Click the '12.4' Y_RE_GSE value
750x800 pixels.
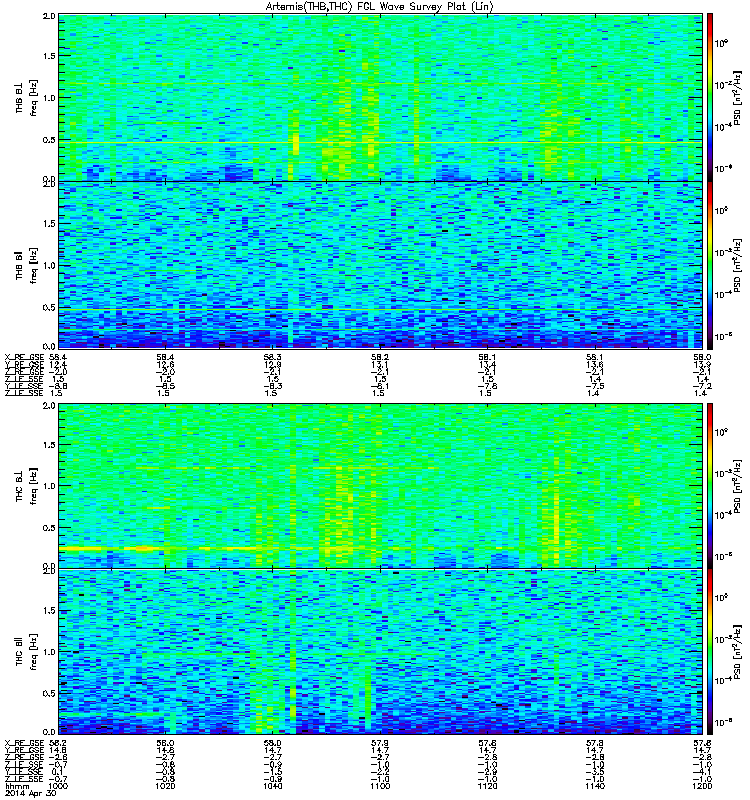58,364
